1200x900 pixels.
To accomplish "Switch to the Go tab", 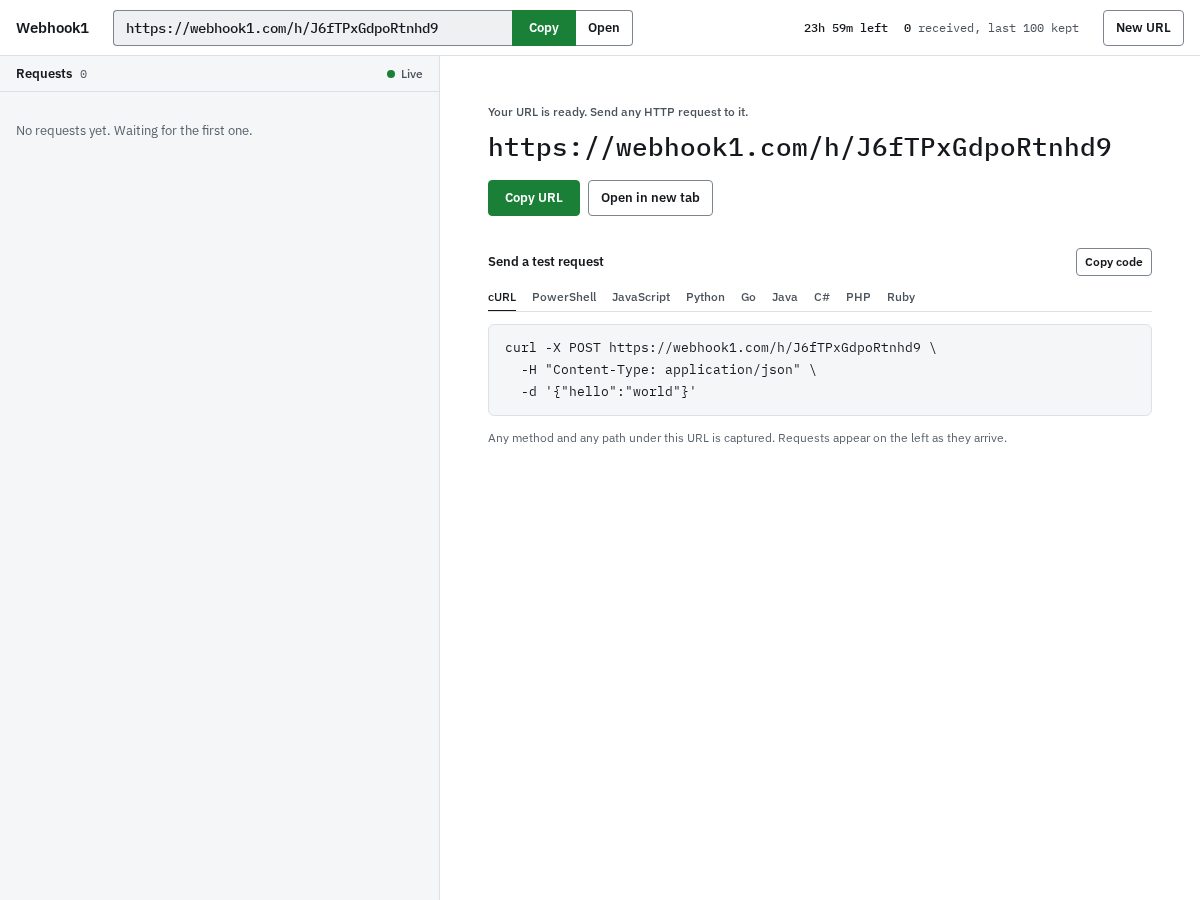I will (748, 297).
